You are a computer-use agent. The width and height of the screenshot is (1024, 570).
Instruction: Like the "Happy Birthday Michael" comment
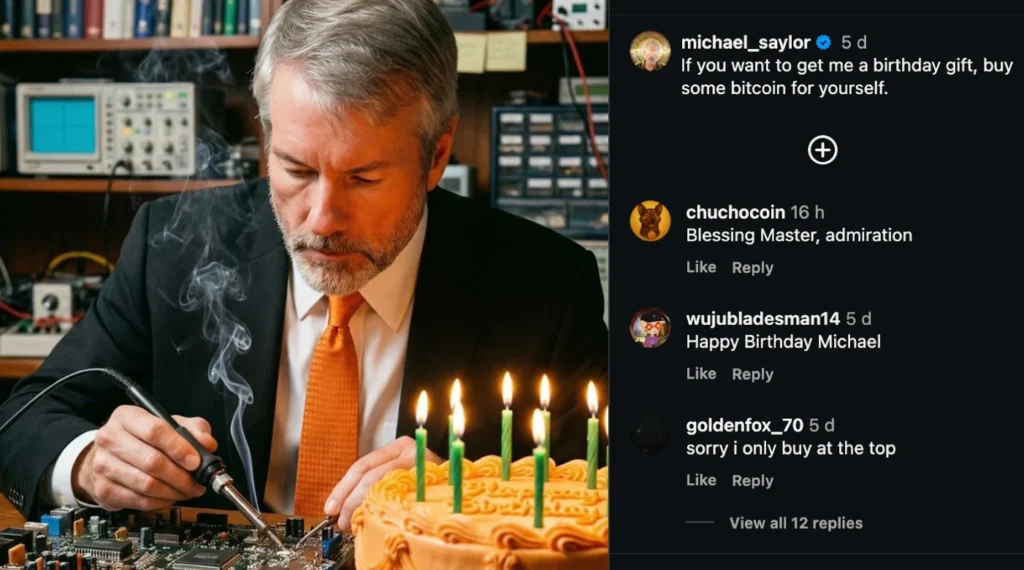pyautogui.click(x=701, y=374)
